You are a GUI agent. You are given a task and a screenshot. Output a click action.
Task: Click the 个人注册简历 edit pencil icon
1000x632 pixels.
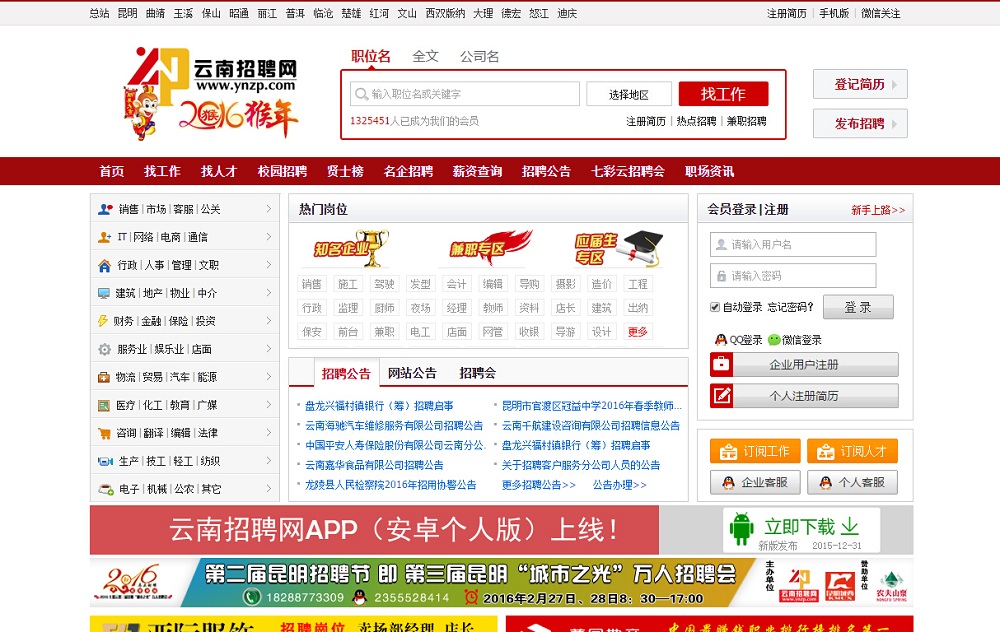tap(721, 396)
